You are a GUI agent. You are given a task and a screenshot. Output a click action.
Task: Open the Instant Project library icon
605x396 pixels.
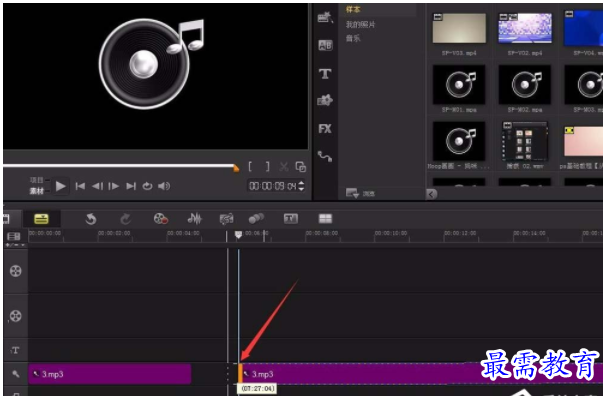click(325, 17)
